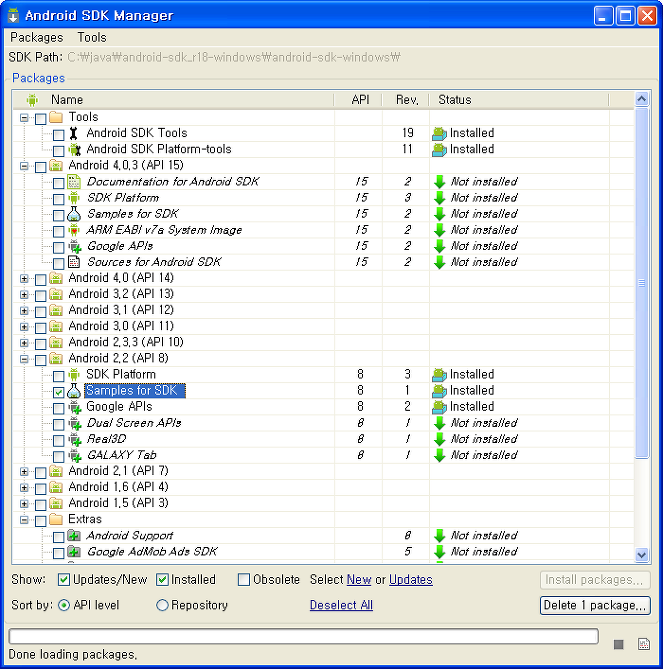Click the SDK Path text field
The height and width of the screenshot is (669, 663).
click(x=234, y=57)
